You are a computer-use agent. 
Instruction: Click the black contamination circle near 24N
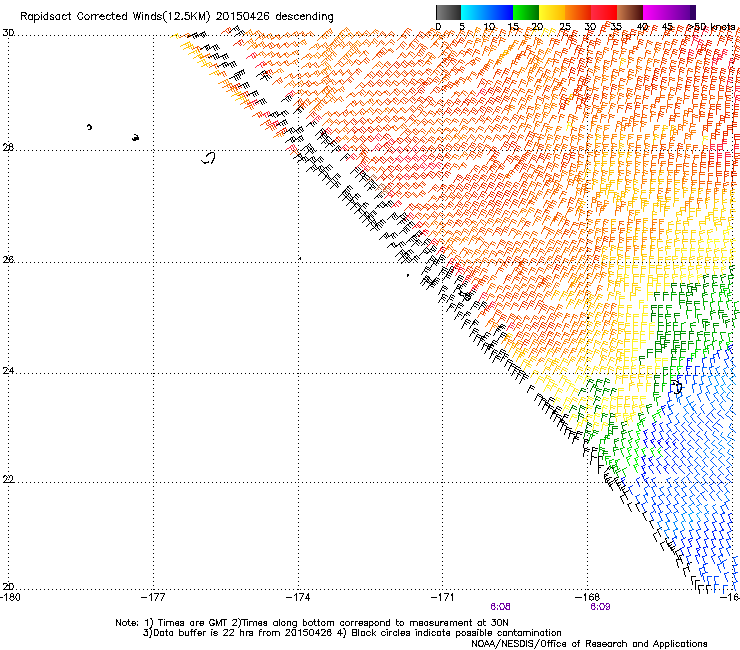click(677, 388)
